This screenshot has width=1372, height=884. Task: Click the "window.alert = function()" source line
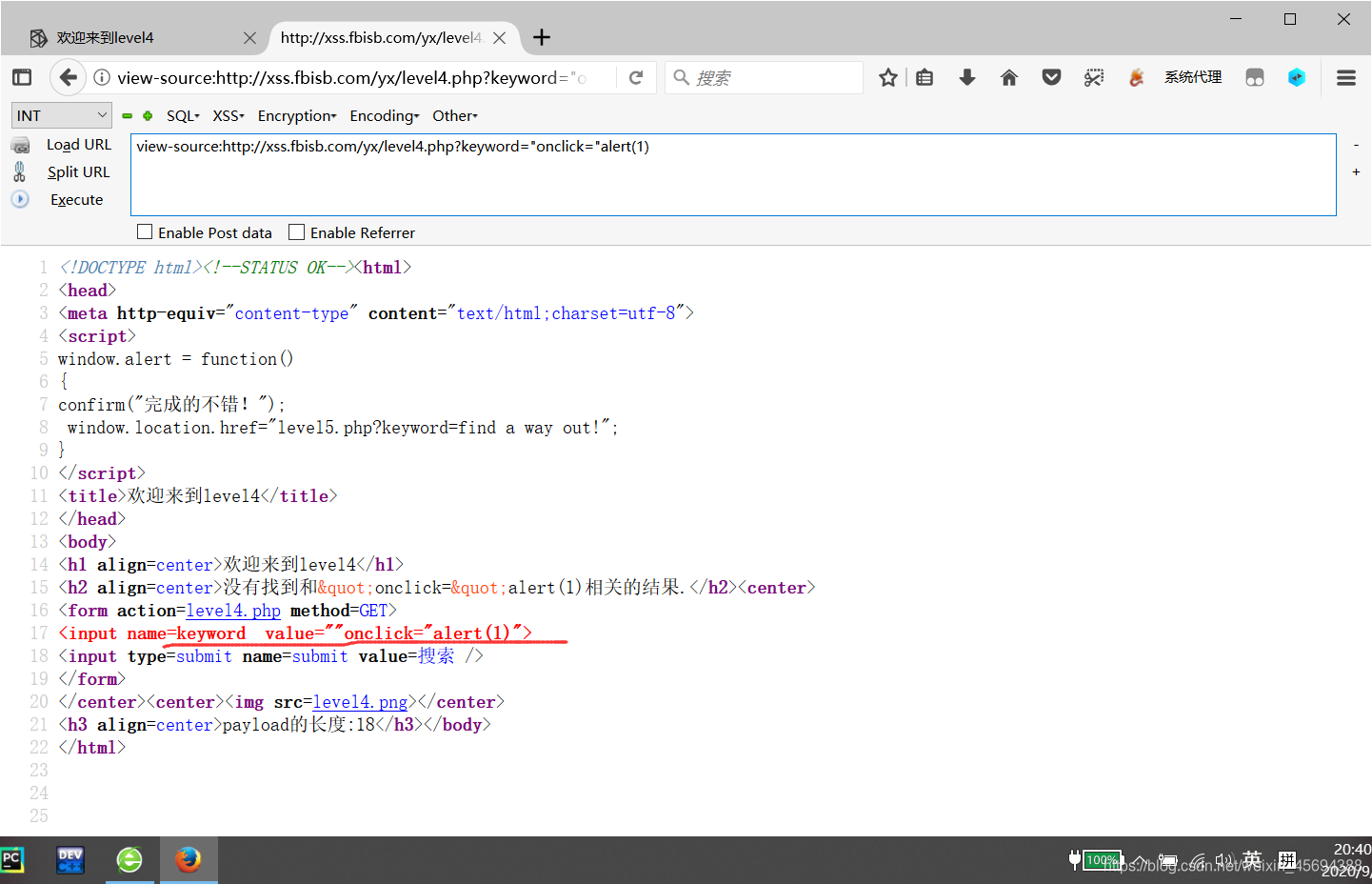pyautogui.click(x=176, y=359)
